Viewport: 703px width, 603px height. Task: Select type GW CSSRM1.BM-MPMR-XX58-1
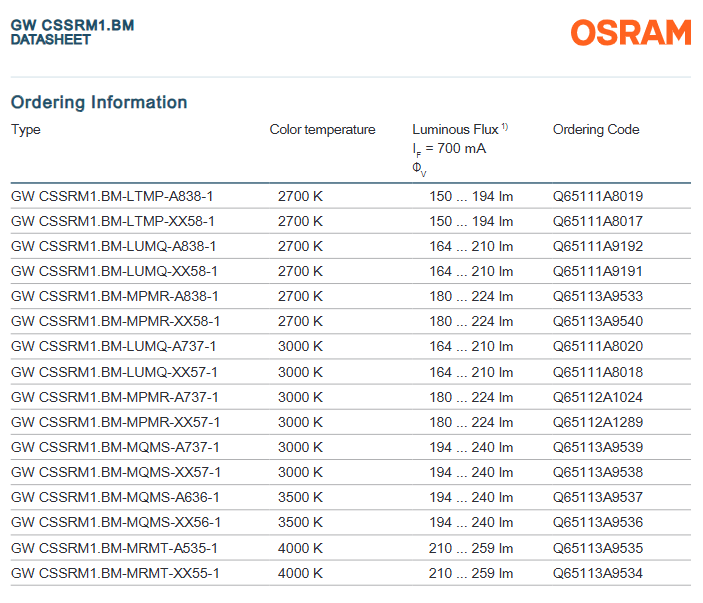[x=115, y=321]
